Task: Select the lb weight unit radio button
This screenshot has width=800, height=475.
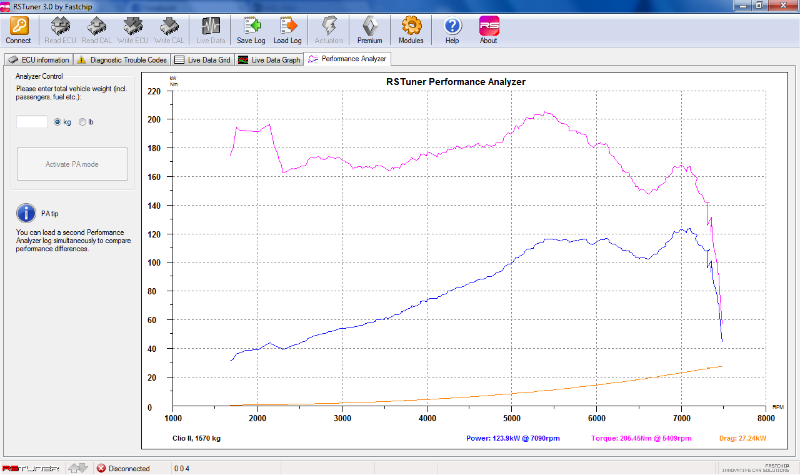Action: coord(82,122)
